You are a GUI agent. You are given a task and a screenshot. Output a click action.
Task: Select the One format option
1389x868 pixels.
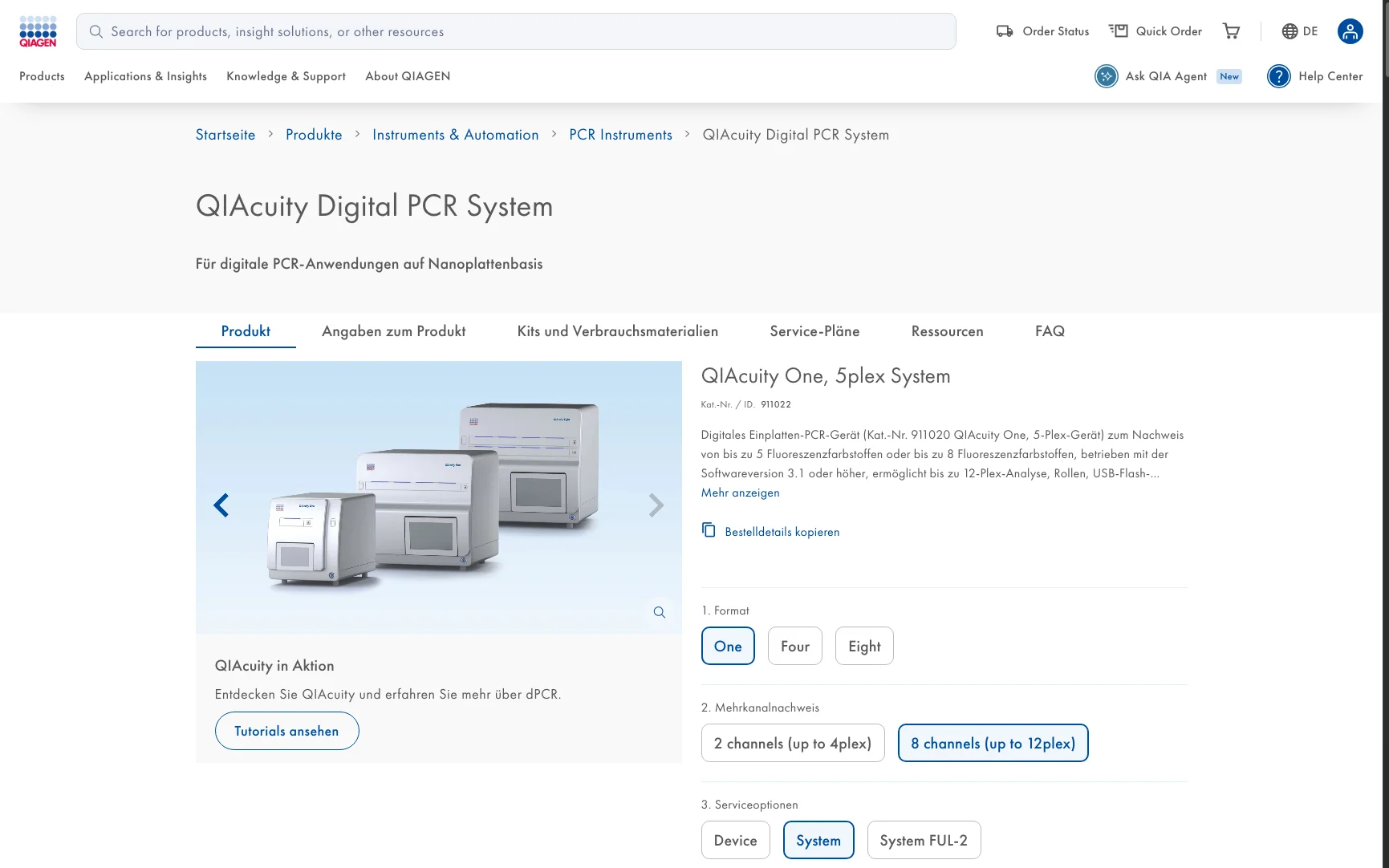pos(728,646)
